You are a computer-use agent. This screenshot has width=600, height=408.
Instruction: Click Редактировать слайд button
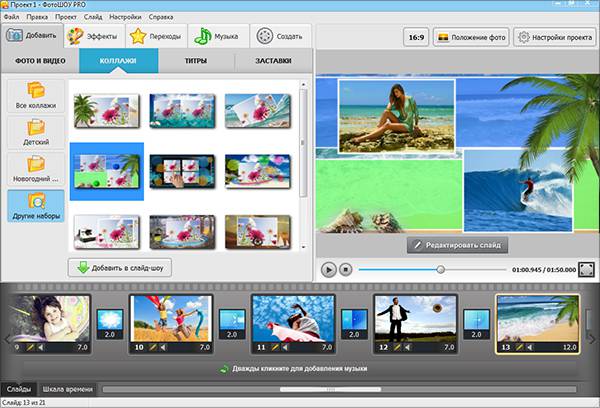pyautogui.click(x=457, y=245)
